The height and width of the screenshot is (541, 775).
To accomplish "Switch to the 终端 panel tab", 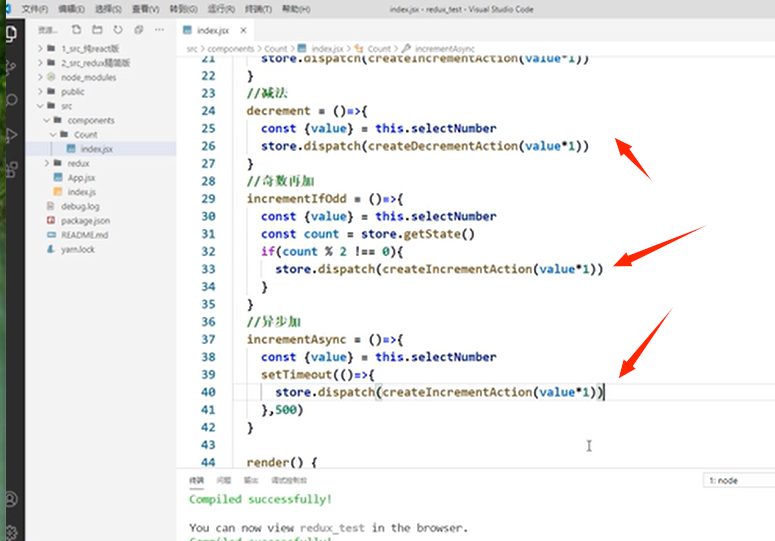I will 196,480.
